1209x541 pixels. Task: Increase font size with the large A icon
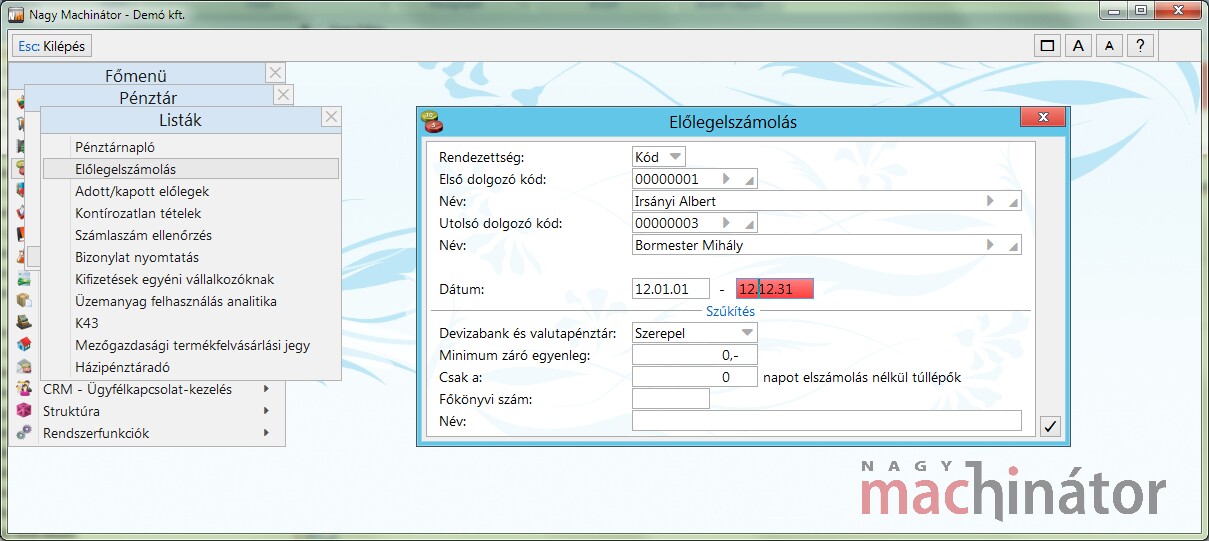click(x=1078, y=45)
